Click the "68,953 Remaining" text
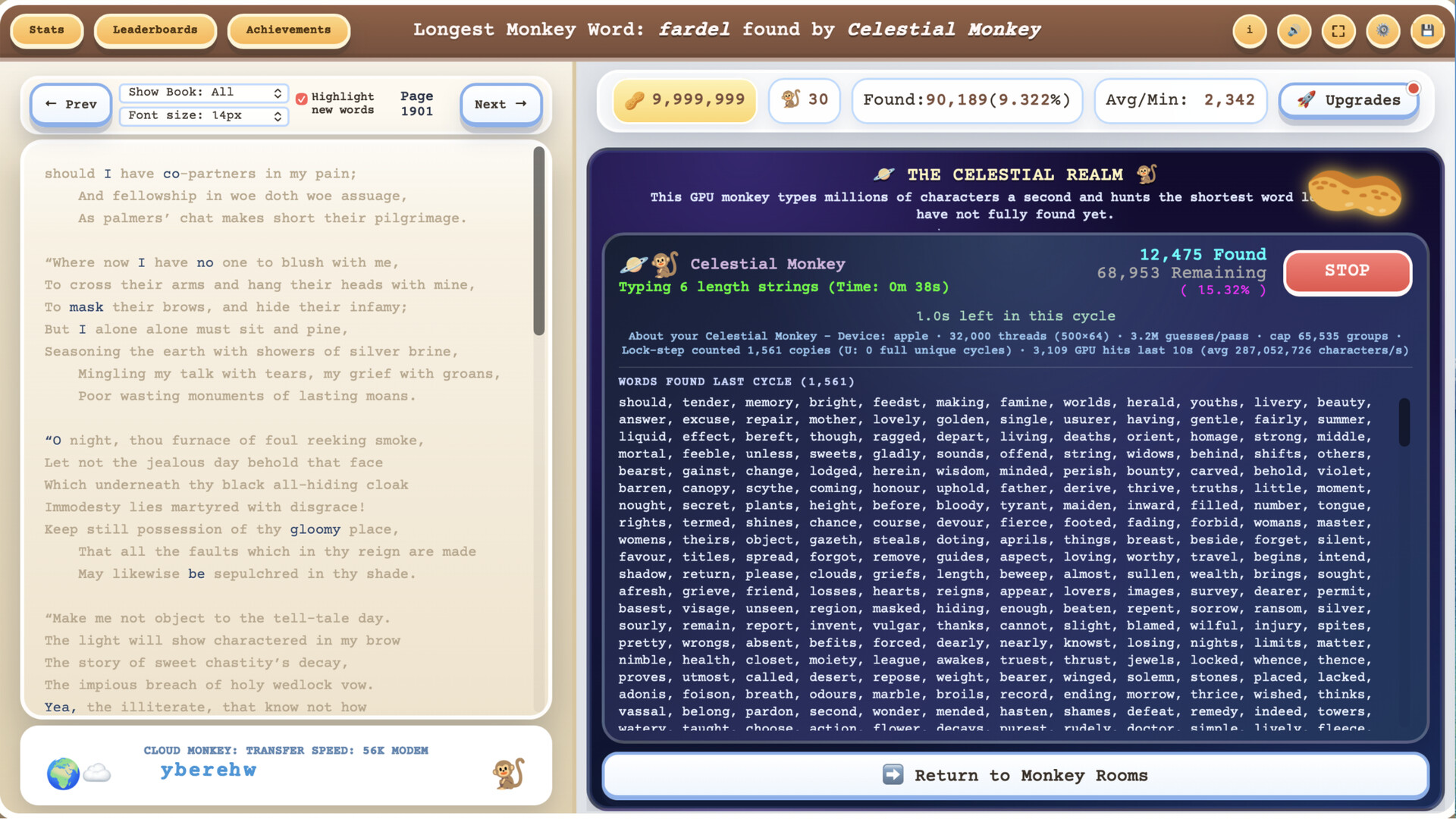Screen dimensions: 1456x819 point(1181,273)
